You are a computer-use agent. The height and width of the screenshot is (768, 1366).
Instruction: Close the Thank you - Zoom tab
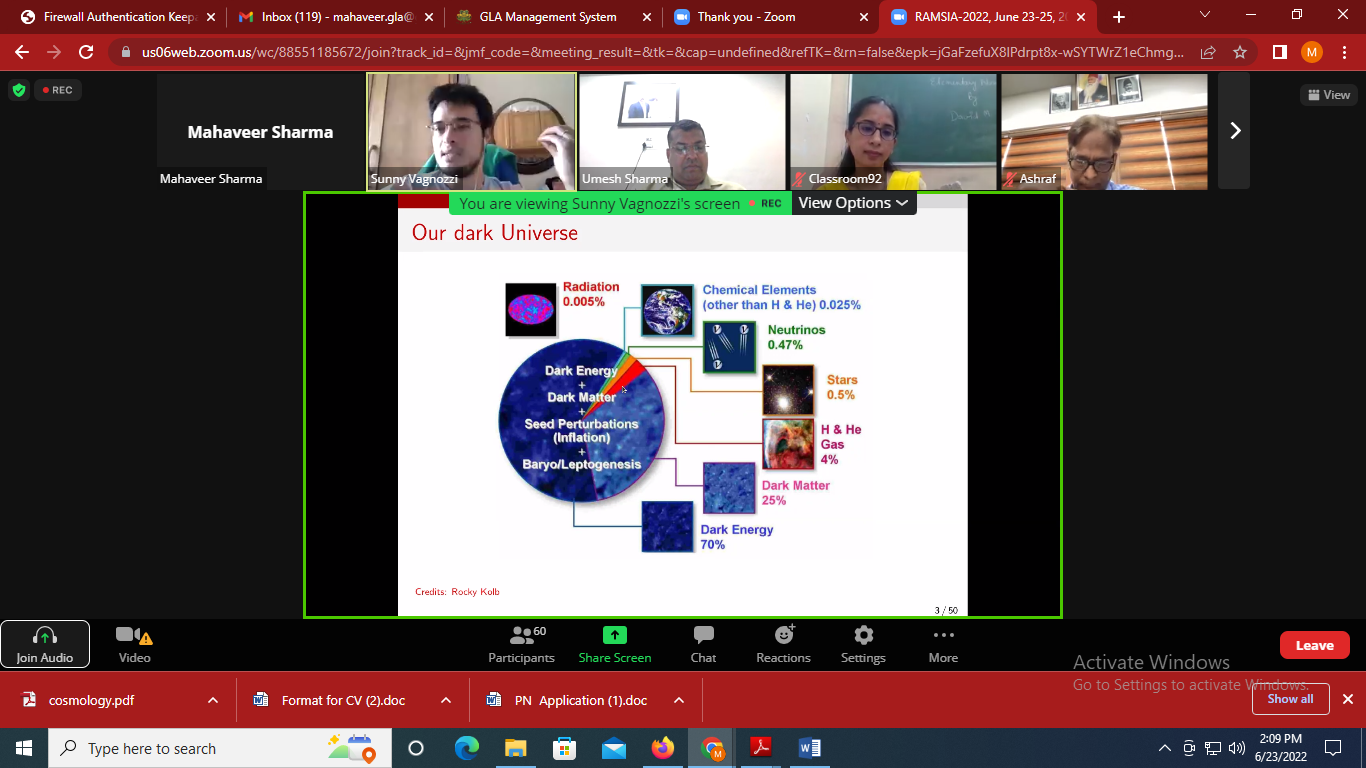tap(862, 17)
